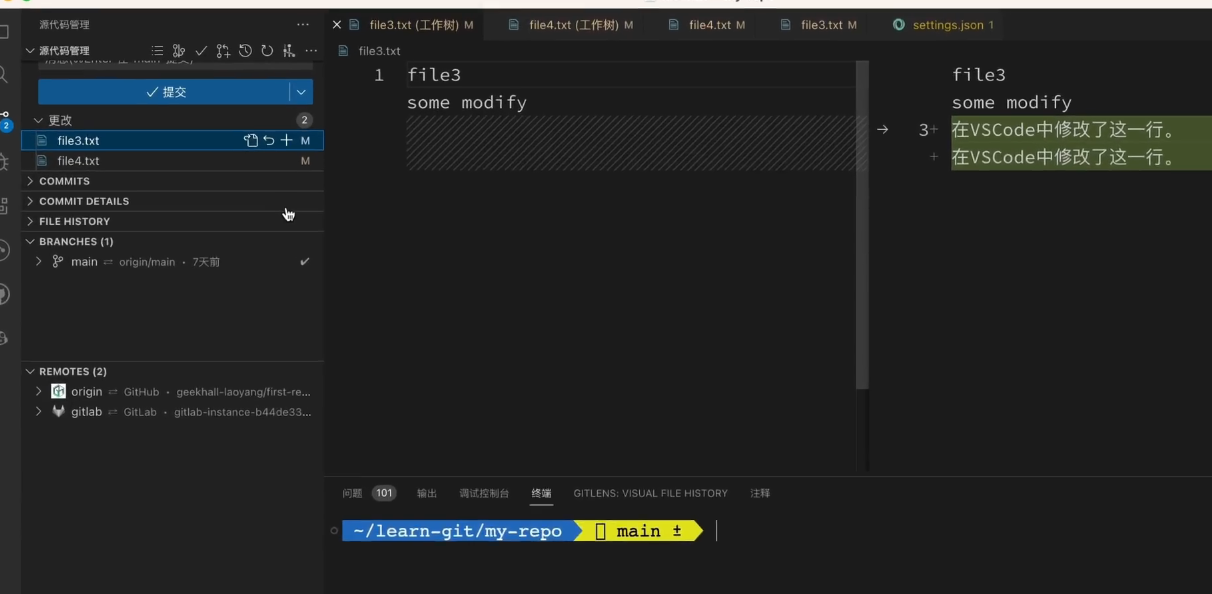Open the view history icon in Source Control
The height and width of the screenshot is (594, 1212).
tap(244, 50)
